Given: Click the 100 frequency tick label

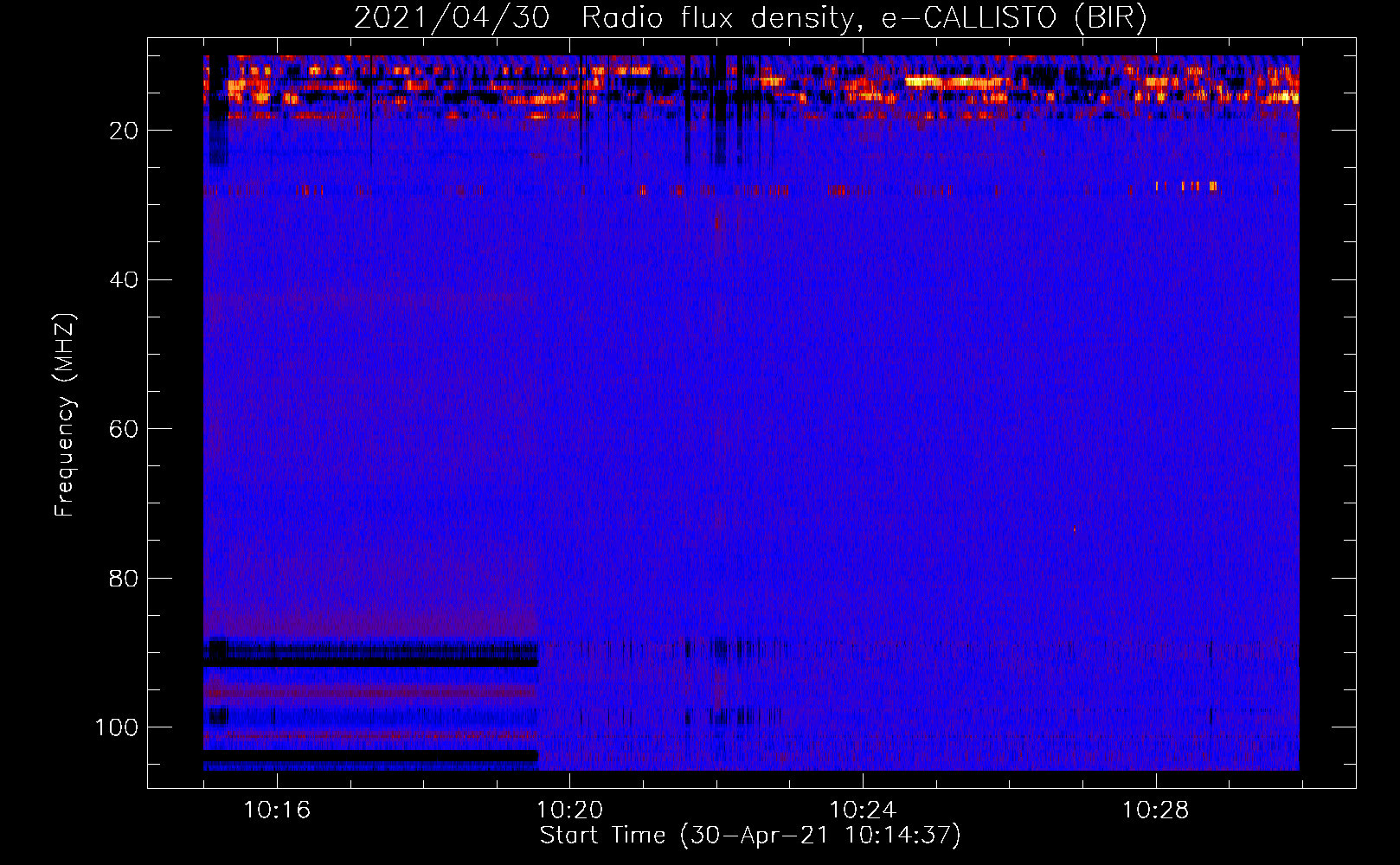Looking at the screenshot, I should pos(117,727).
